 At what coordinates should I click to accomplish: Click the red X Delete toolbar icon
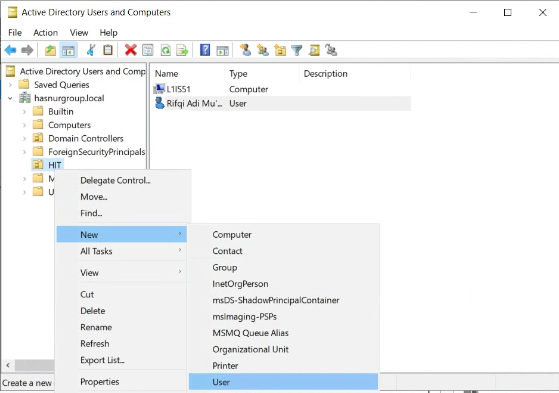pyautogui.click(x=130, y=50)
